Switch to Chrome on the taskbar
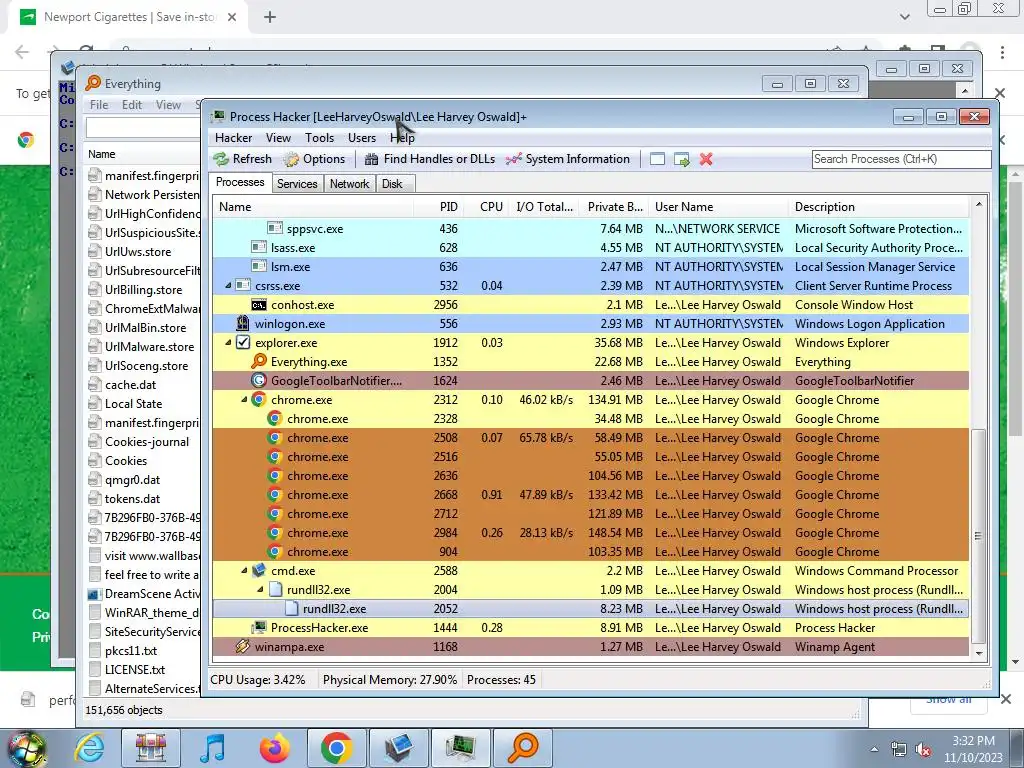 (336, 748)
